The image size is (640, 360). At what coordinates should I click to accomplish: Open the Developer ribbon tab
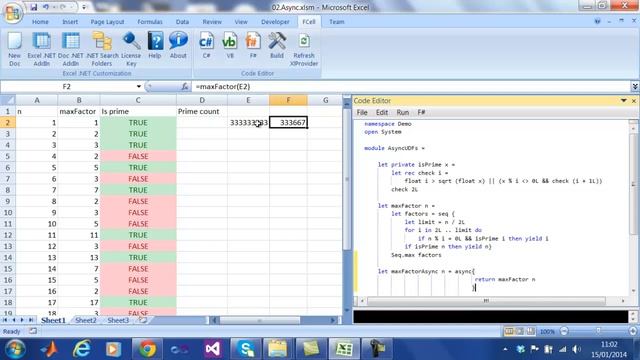[275, 22]
